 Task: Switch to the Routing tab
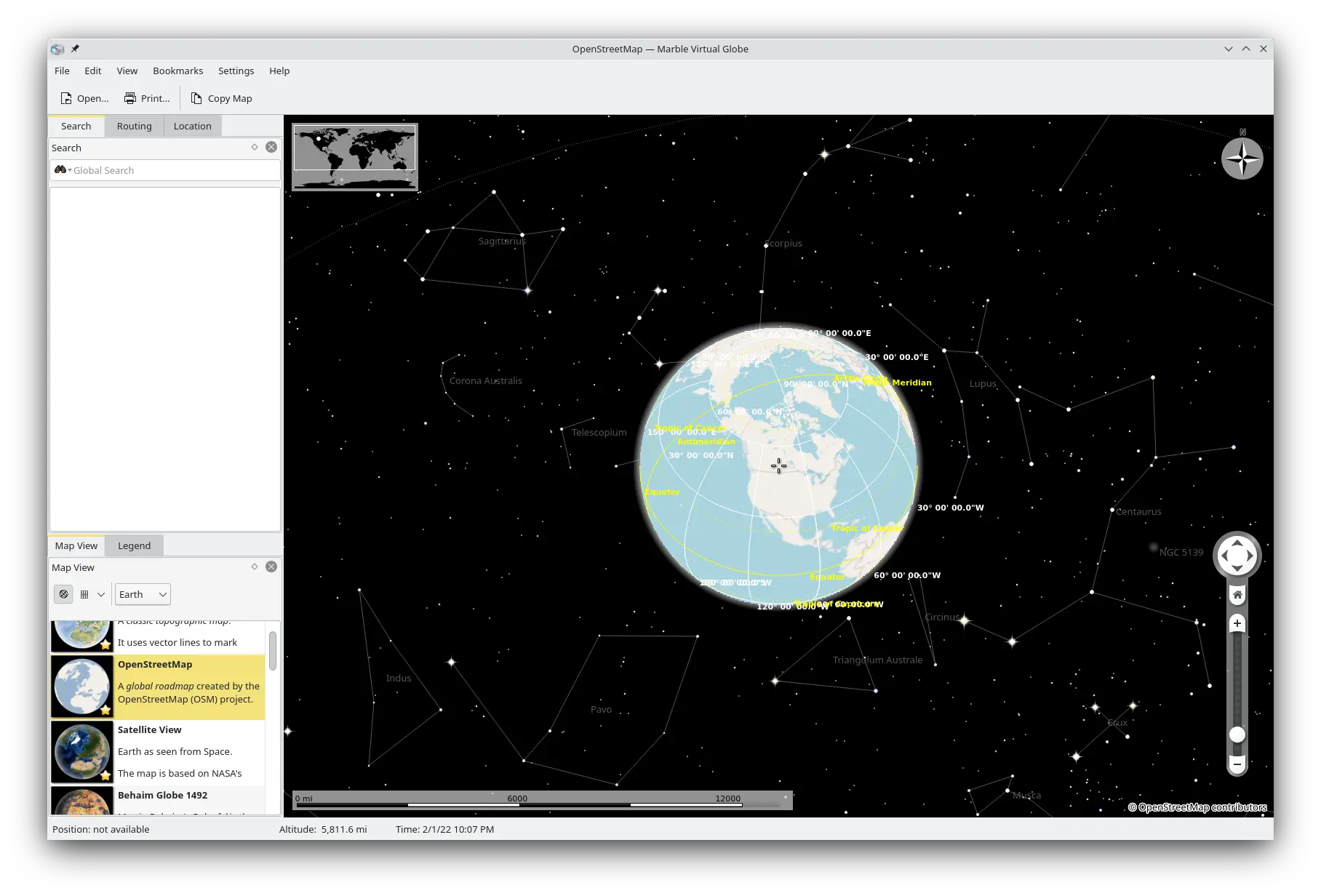[135, 126]
